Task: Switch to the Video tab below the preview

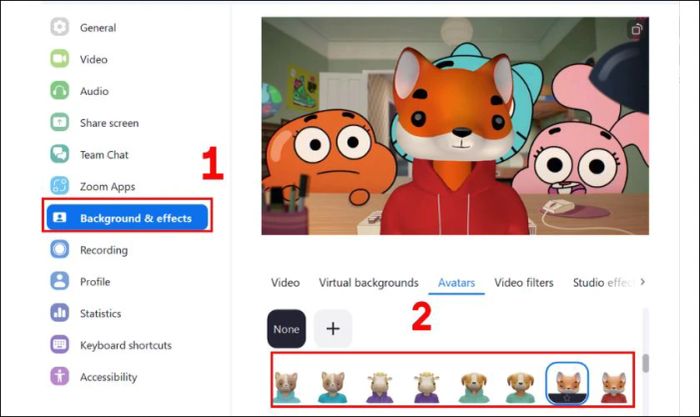Action: (285, 283)
